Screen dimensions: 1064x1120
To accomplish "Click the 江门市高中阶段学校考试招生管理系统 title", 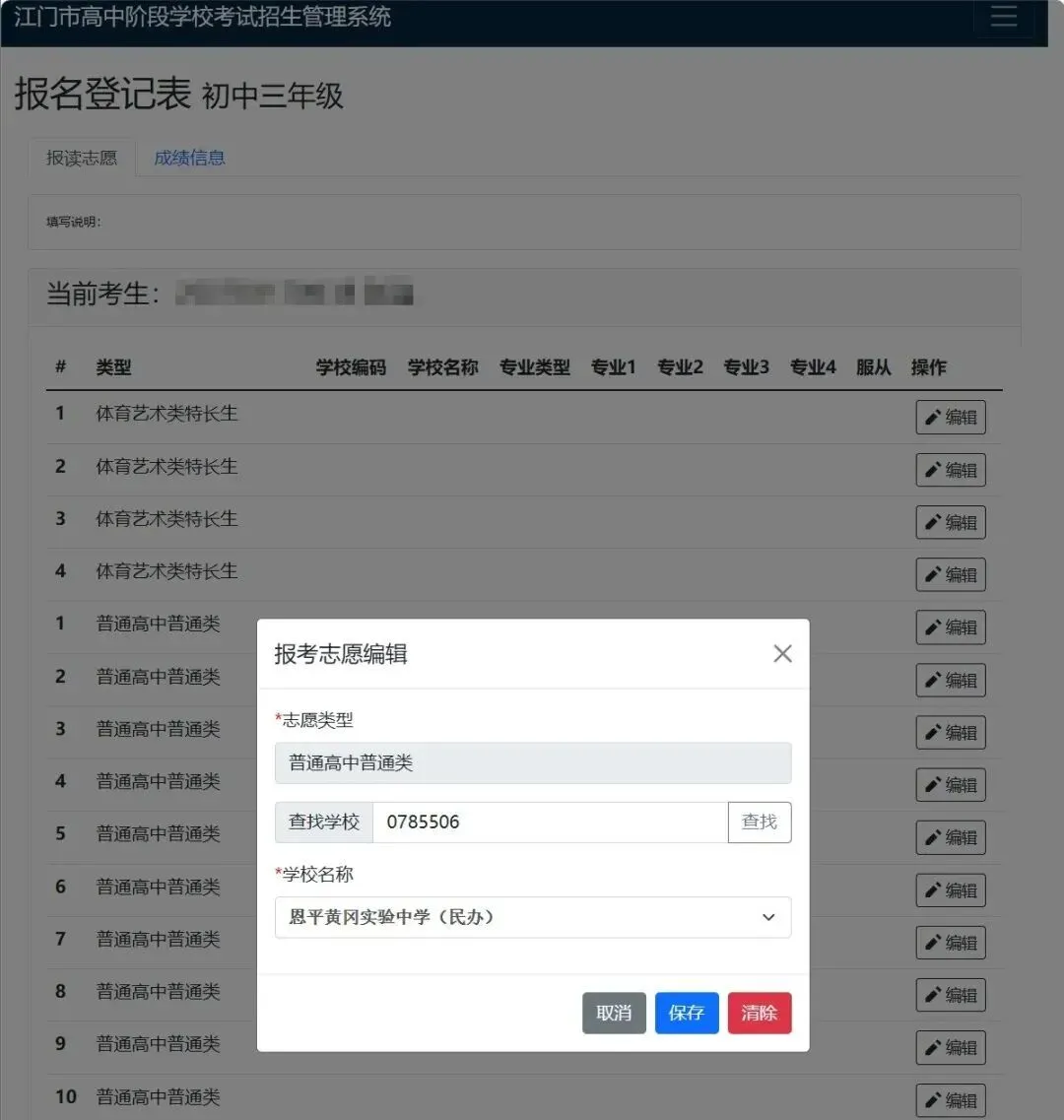I will click(x=202, y=16).
